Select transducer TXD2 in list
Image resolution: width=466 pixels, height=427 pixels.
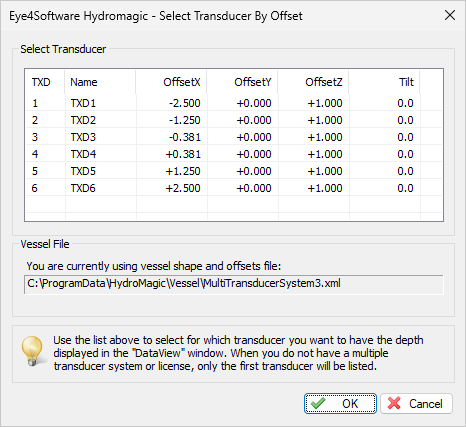click(x=234, y=120)
